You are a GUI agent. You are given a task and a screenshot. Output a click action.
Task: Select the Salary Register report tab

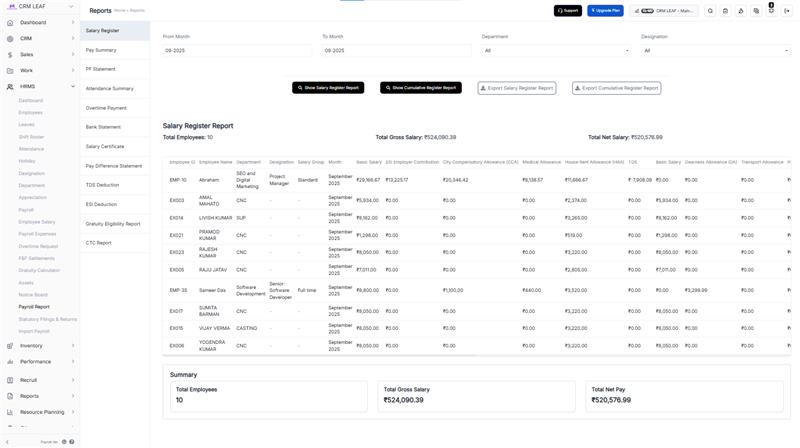[x=115, y=31]
